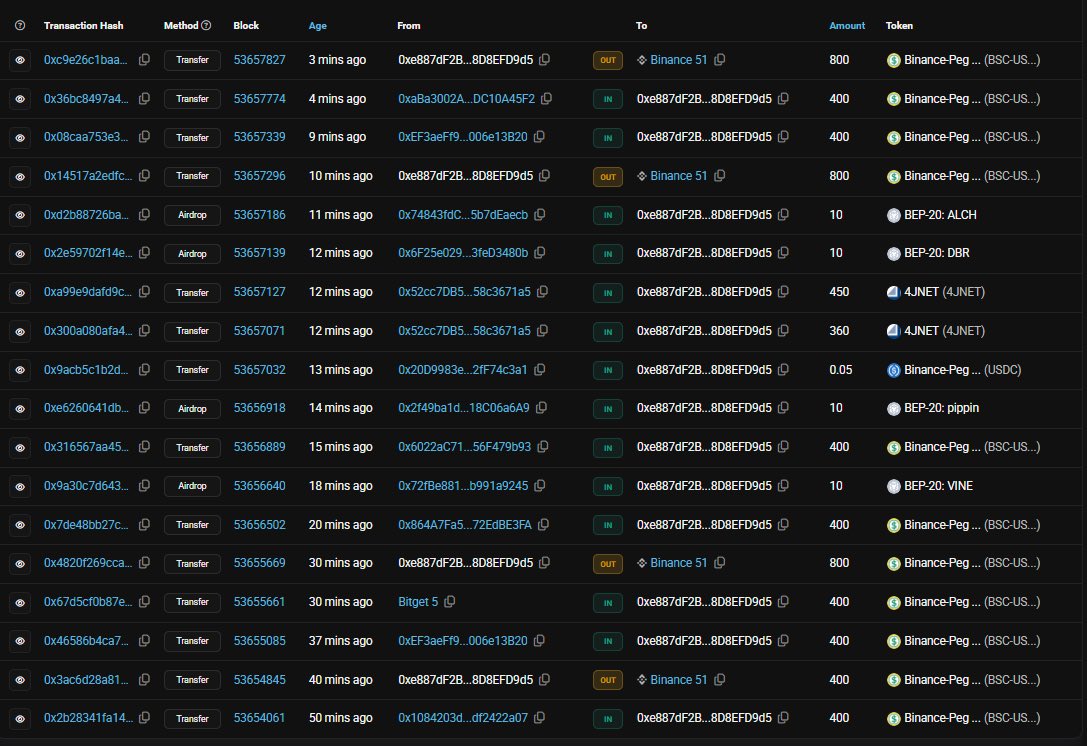Screen dimensions: 1087x746
Task: Open sender 0xEF3aeFf9...006e13B20 in 9 mins row
Action: 462,137
